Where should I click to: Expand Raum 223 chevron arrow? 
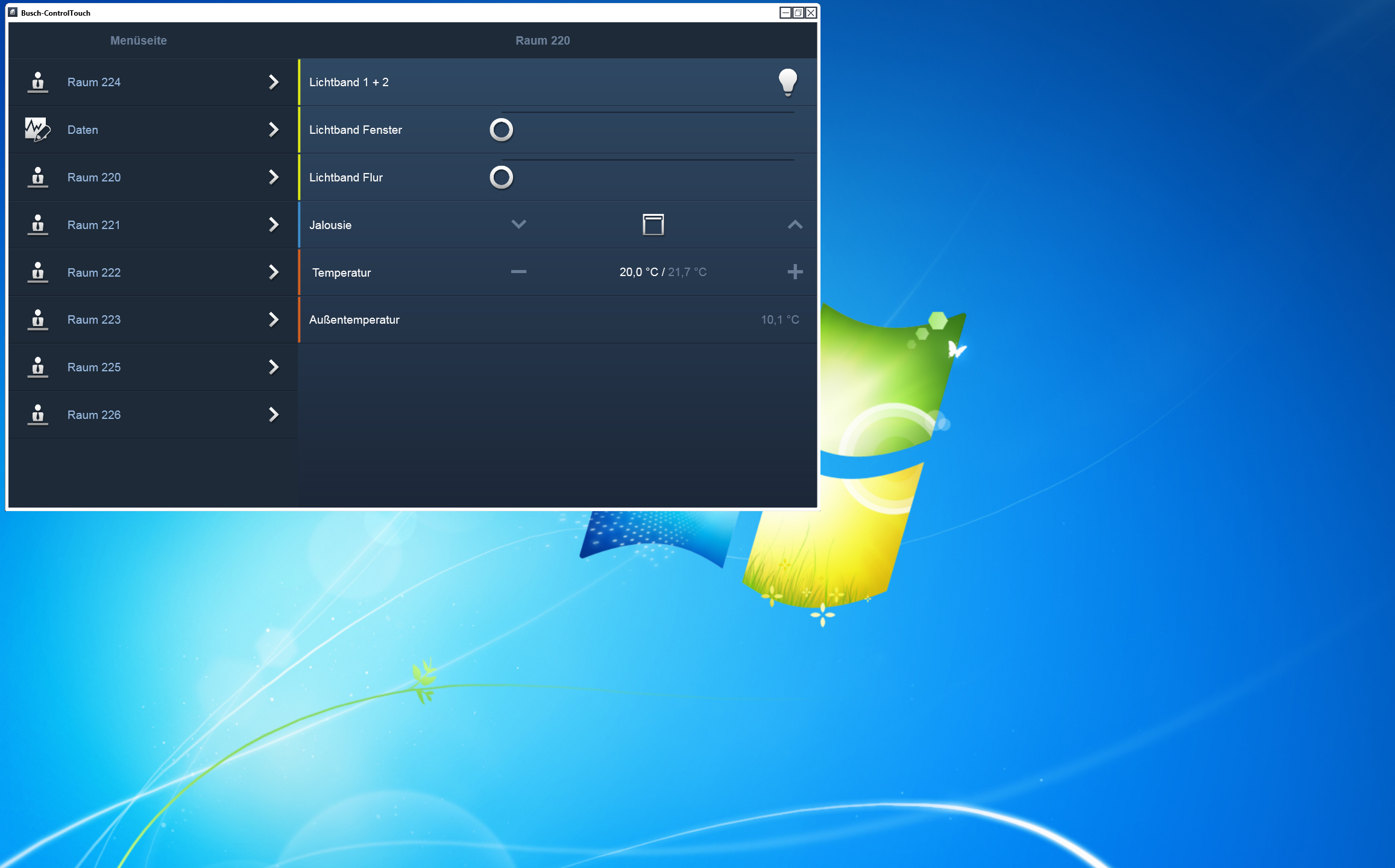274,319
